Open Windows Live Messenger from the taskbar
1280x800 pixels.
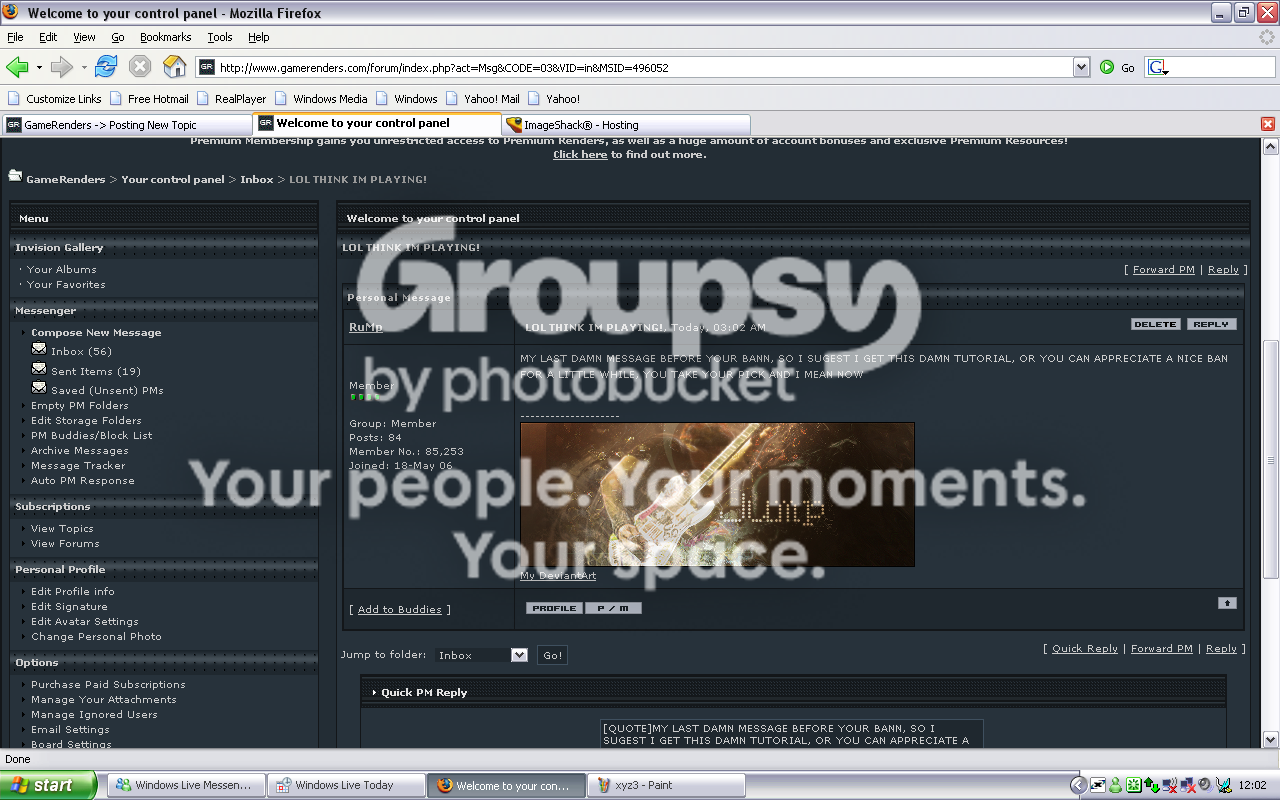(188, 785)
